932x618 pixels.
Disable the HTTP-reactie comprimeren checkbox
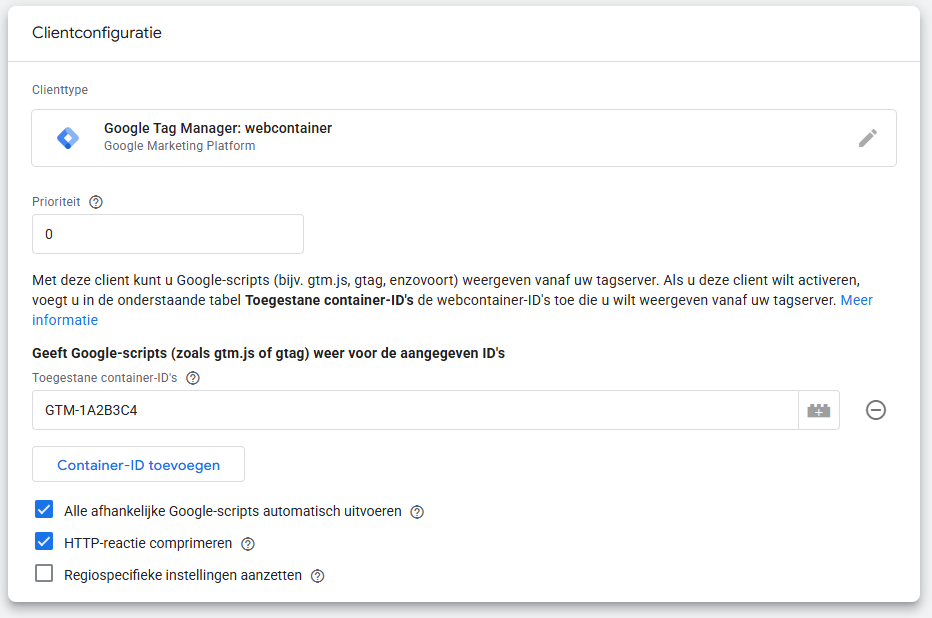(44, 542)
